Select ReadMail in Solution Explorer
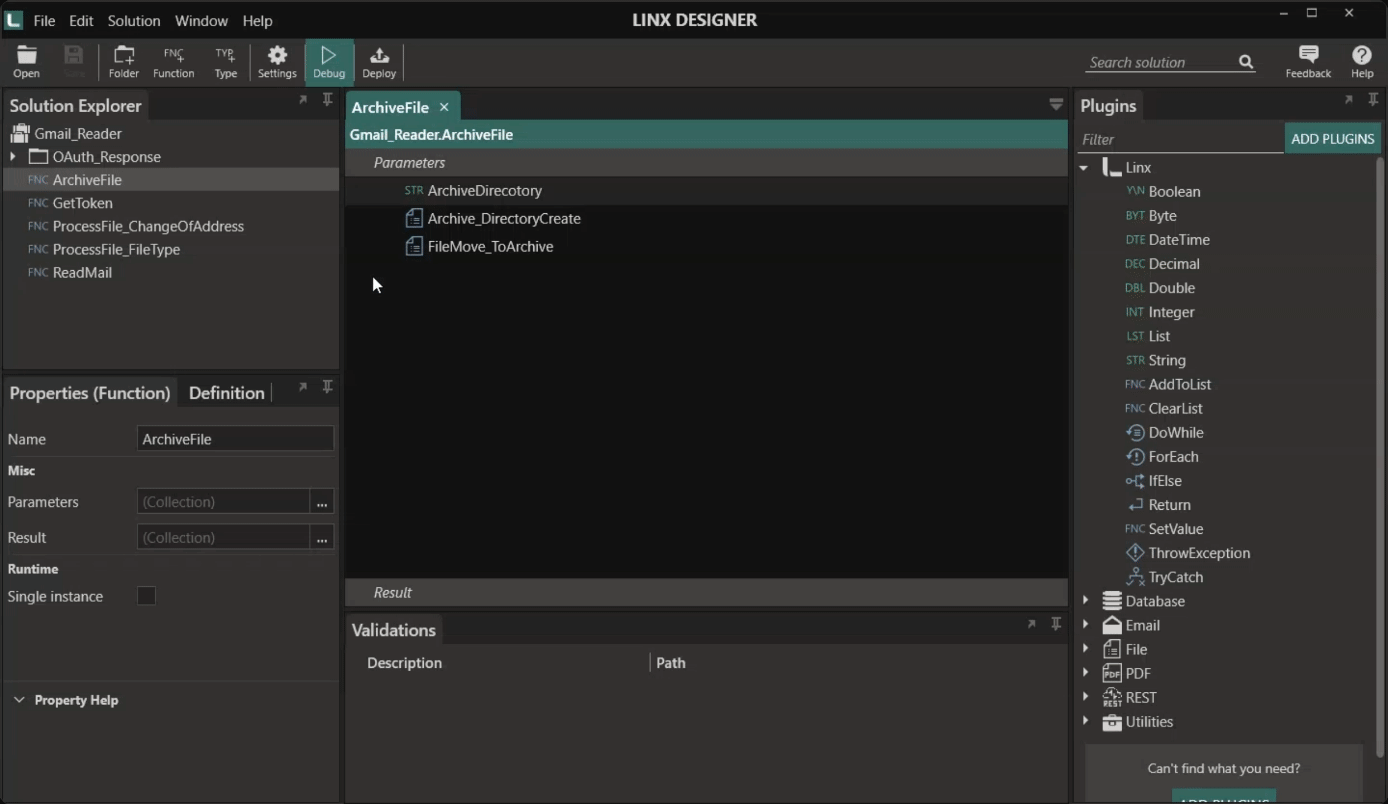The width and height of the screenshot is (1388, 804). pos(82,272)
